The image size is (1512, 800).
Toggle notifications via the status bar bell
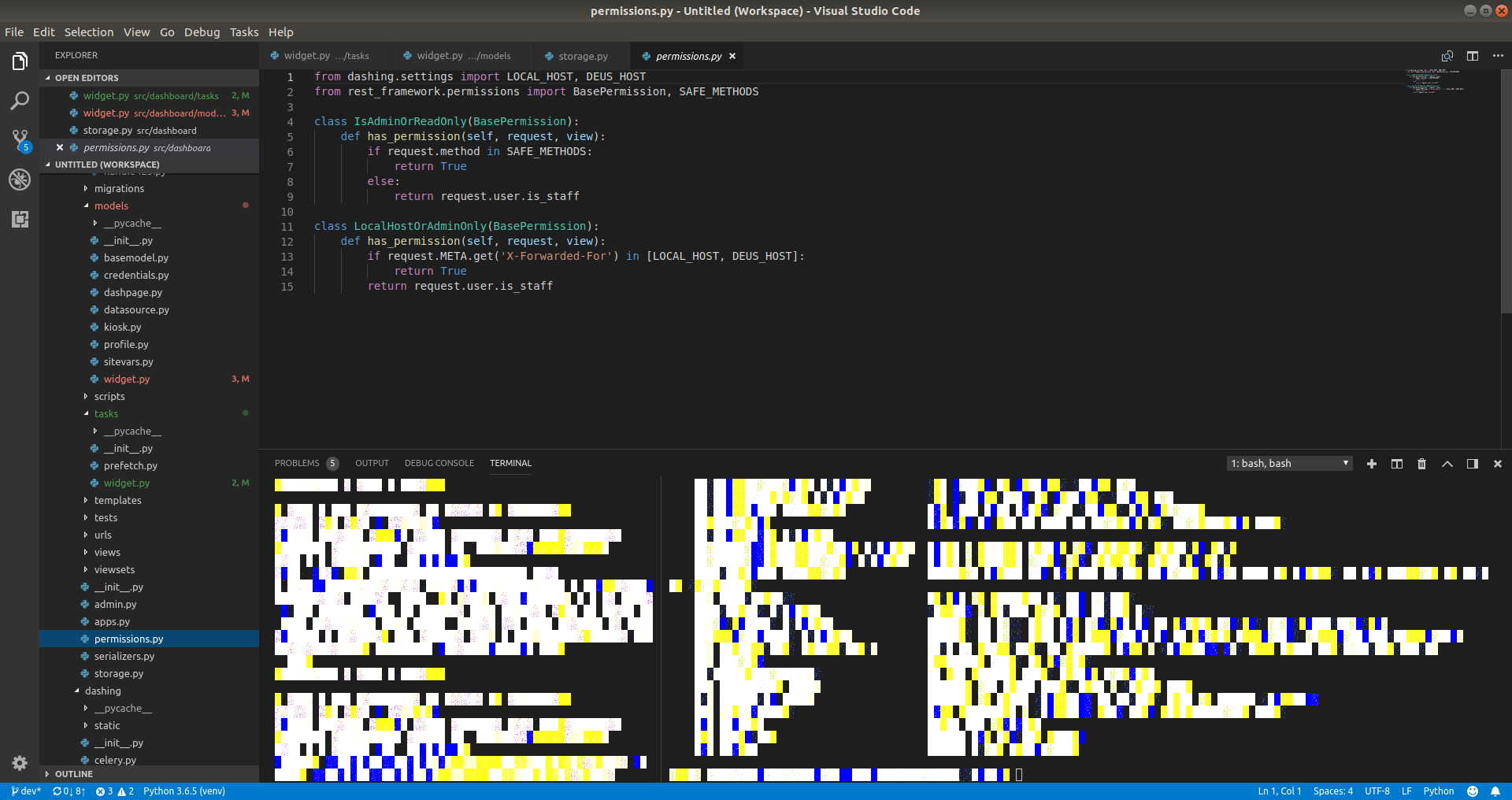[x=1495, y=791]
